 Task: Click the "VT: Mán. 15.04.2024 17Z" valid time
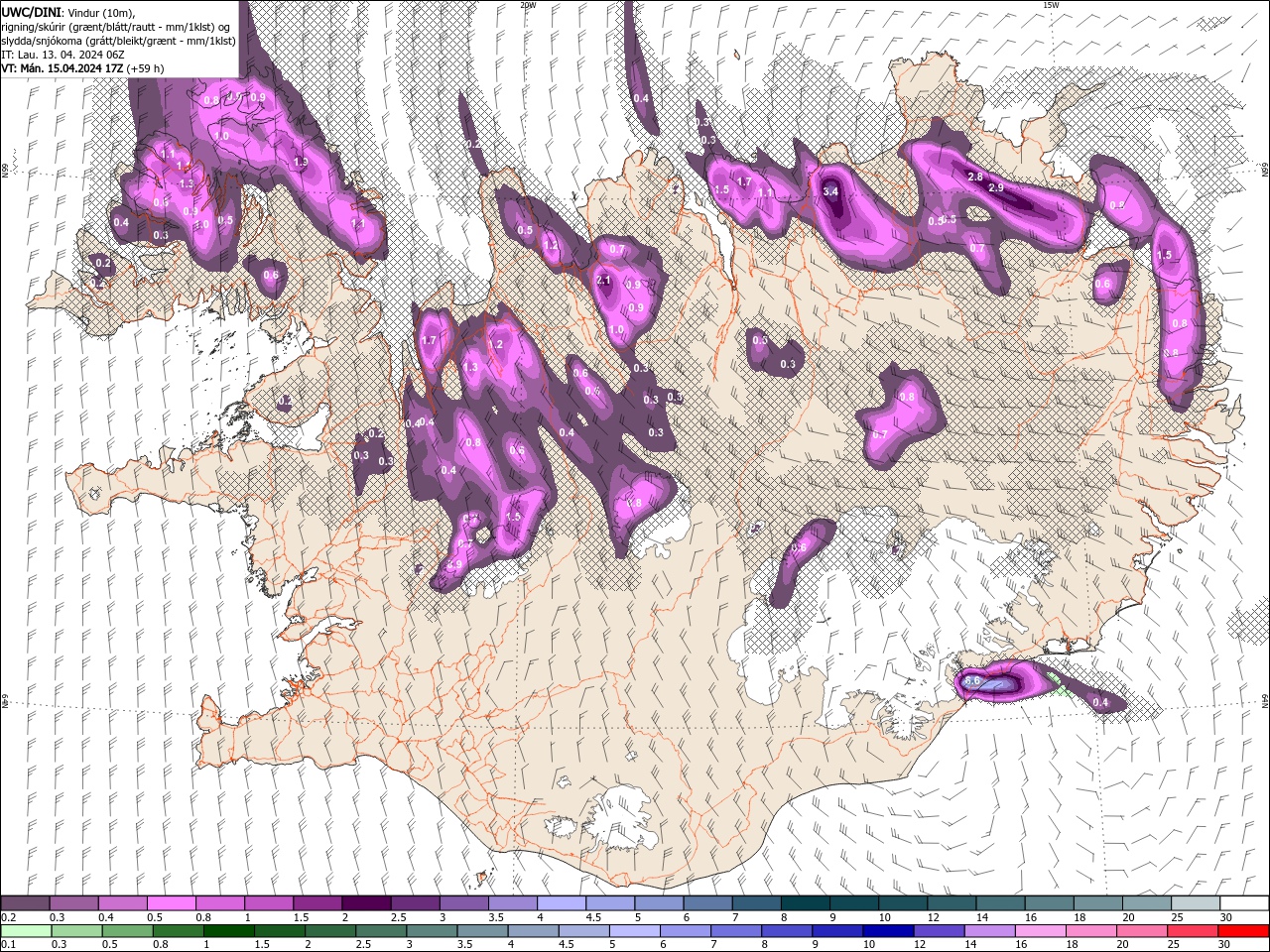63,68
